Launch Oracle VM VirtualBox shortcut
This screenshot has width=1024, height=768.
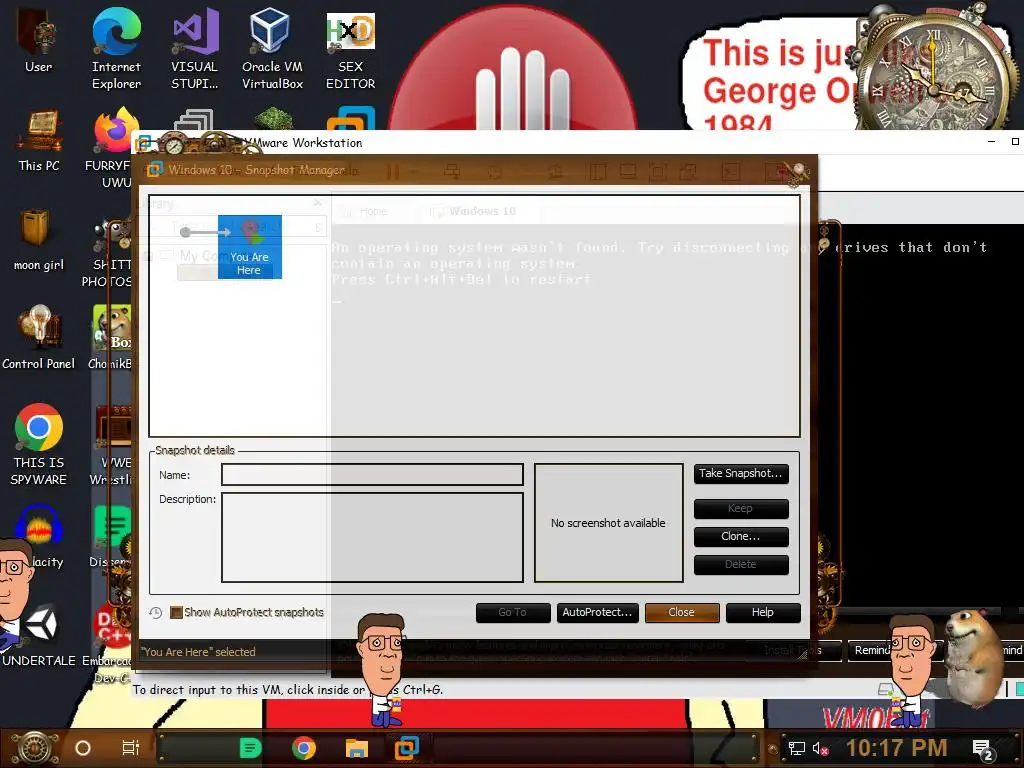pyautogui.click(x=272, y=49)
